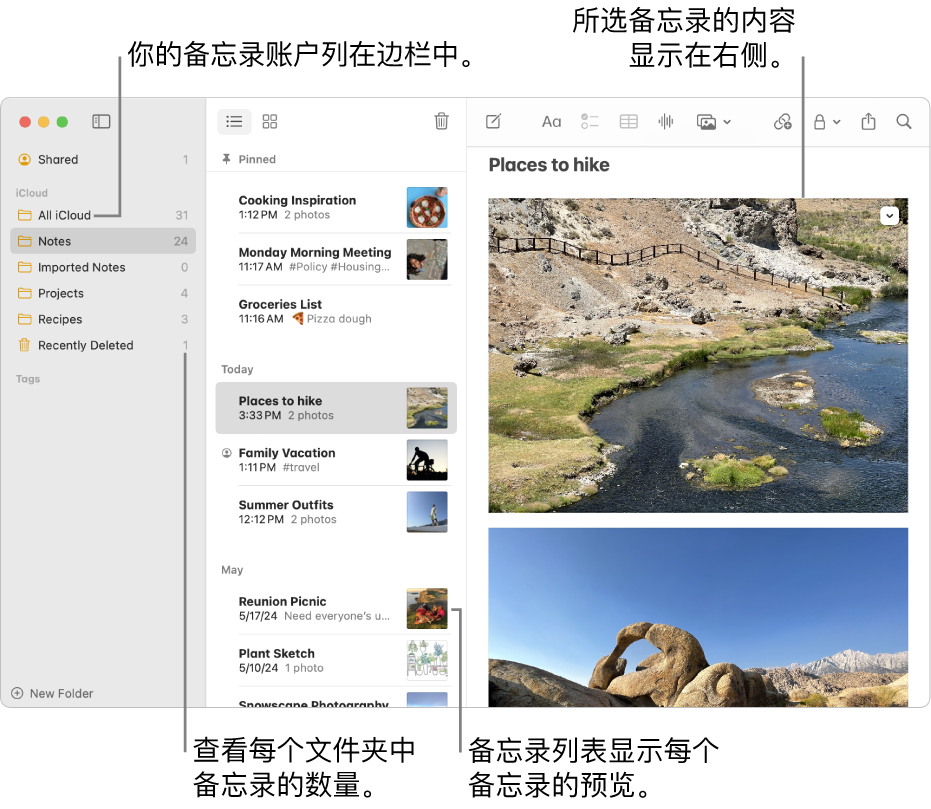This screenshot has height=809, width=931.
Task: Open Plant Sketch note
Action: (x=336, y=660)
